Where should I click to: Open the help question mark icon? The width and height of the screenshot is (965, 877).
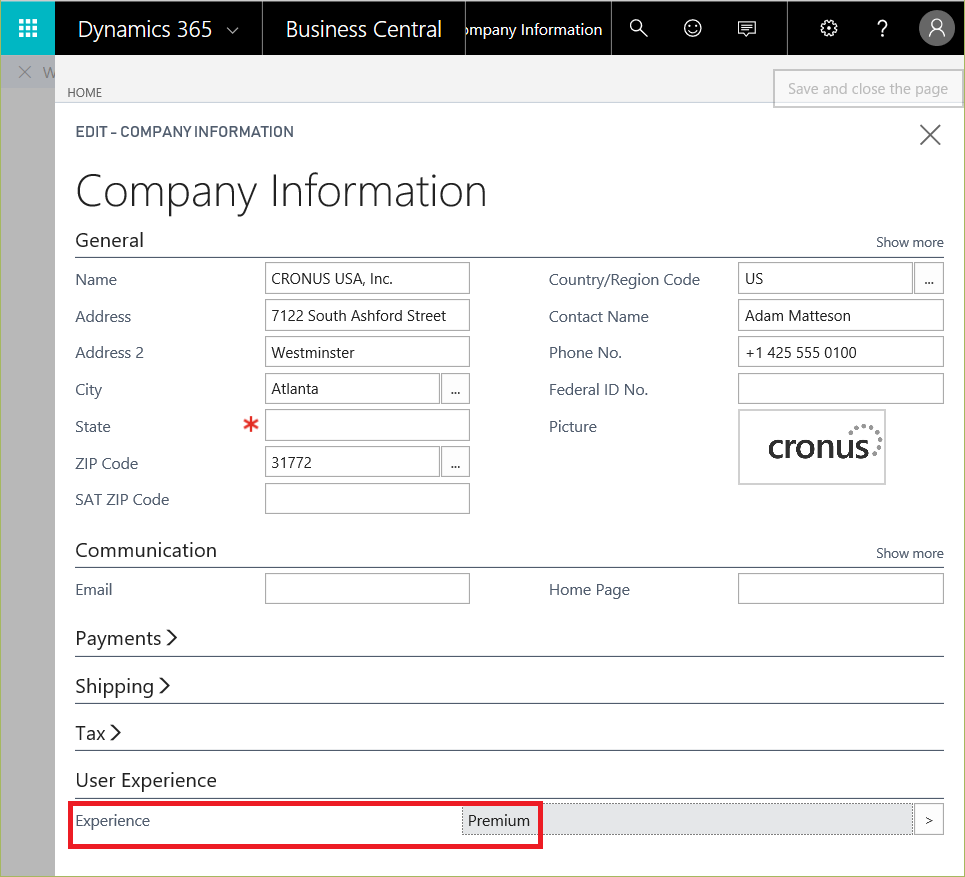882,28
